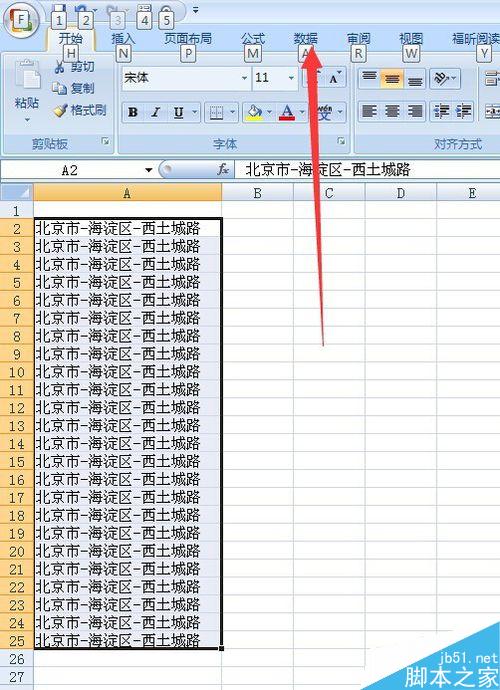The width and height of the screenshot is (500, 690).
Task: Toggle bold formatting
Action: coord(132,112)
